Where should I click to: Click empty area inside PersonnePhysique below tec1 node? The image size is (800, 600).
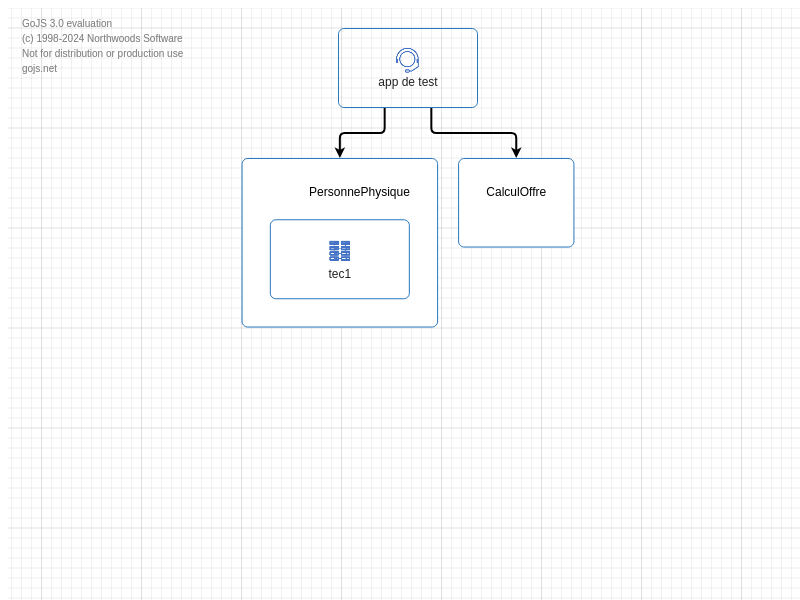[x=340, y=313]
